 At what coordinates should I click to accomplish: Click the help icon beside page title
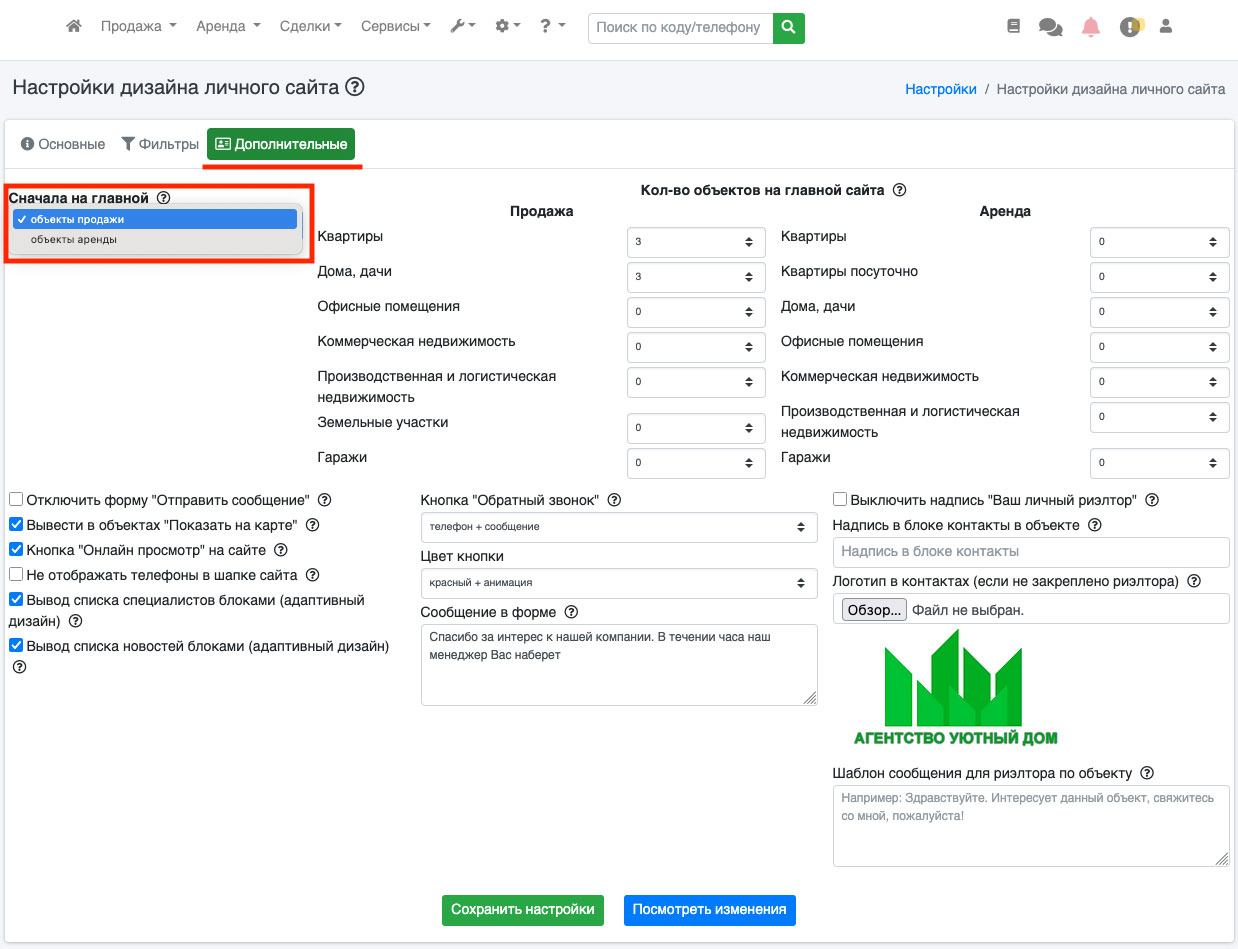click(354, 88)
